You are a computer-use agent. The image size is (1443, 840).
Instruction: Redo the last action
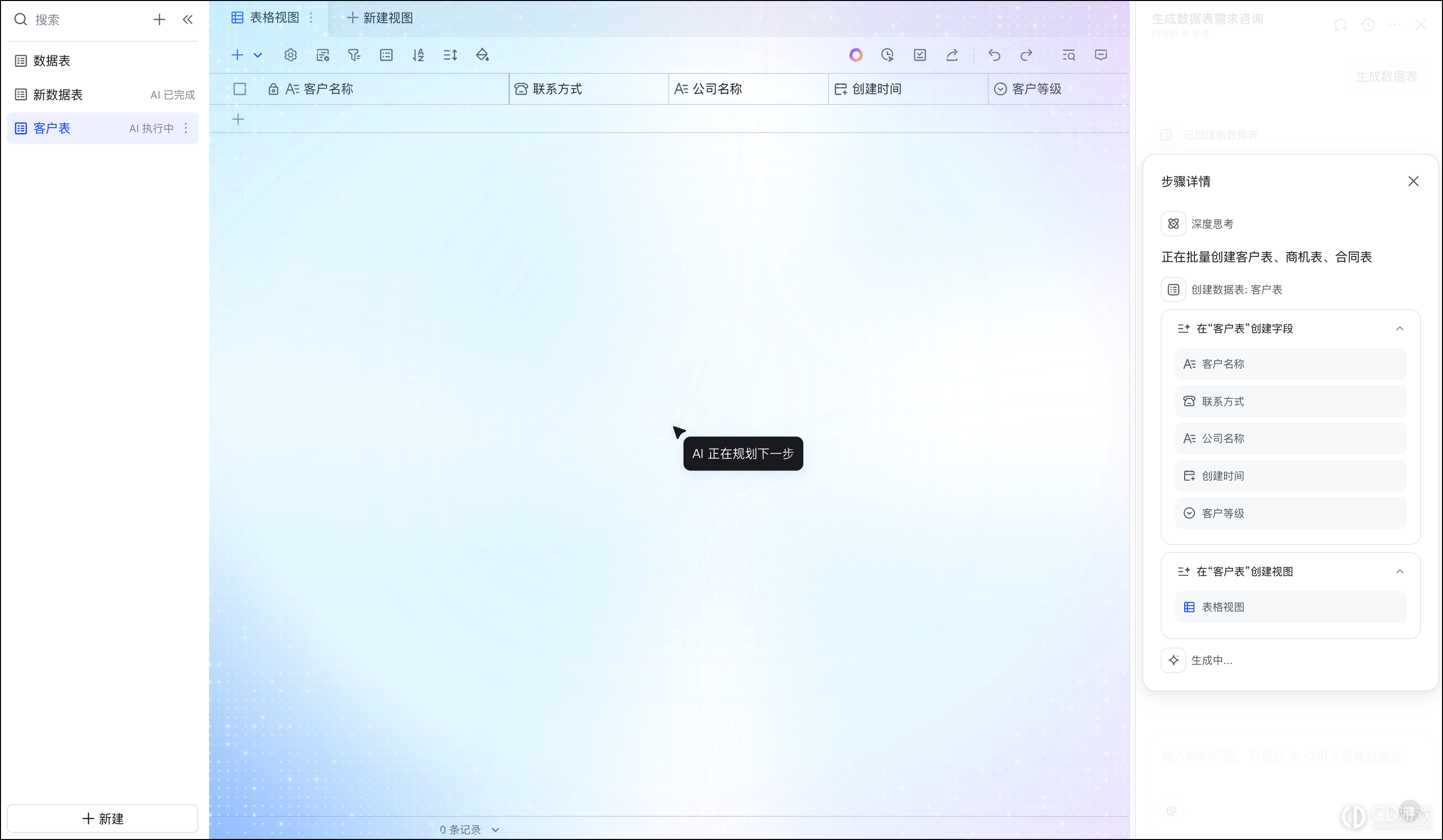tap(1026, 55)
